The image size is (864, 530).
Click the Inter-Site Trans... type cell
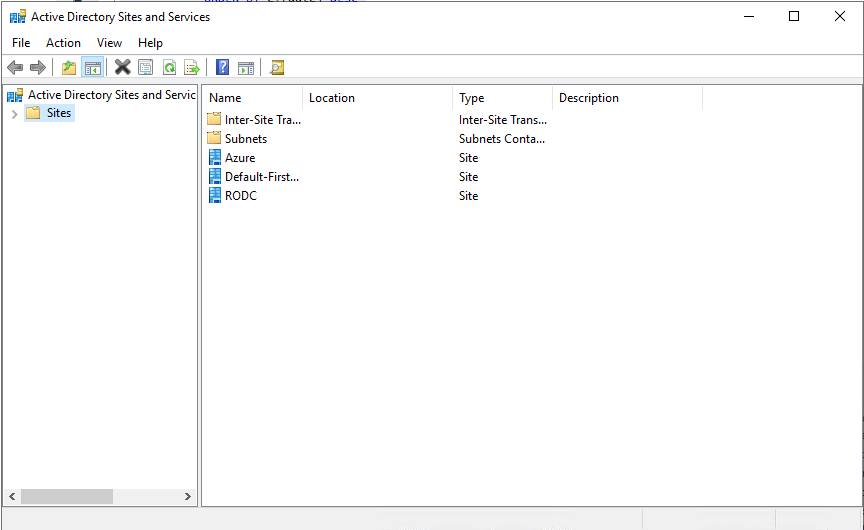[503, 120]
